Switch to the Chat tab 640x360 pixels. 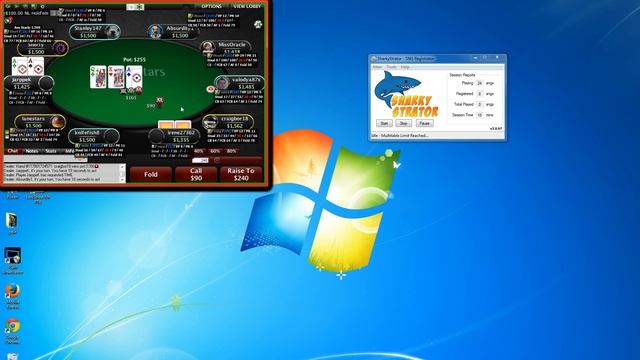click(13, 151)
